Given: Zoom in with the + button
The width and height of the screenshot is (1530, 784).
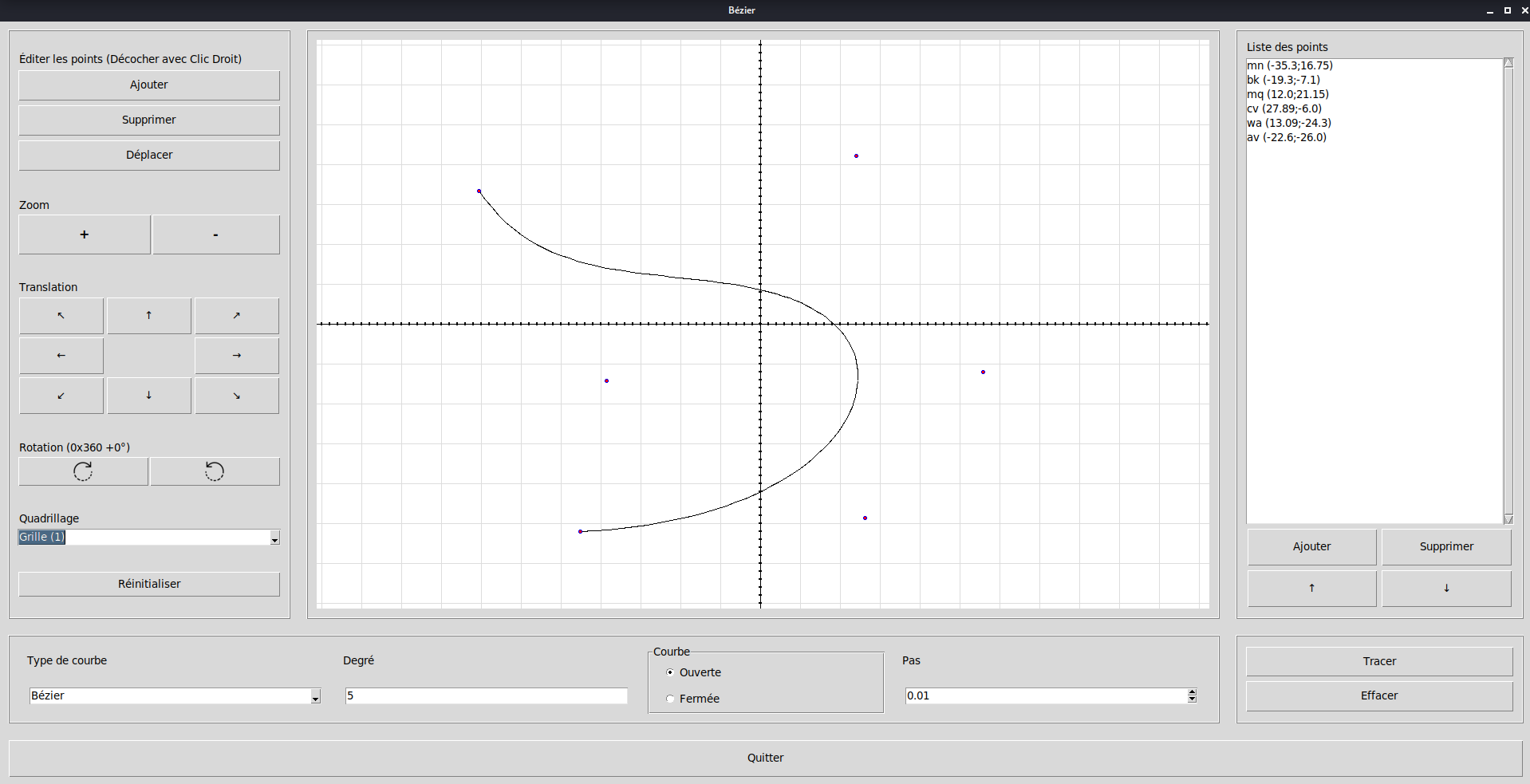Looking at the screenshot, I should [x=84, y=234].
